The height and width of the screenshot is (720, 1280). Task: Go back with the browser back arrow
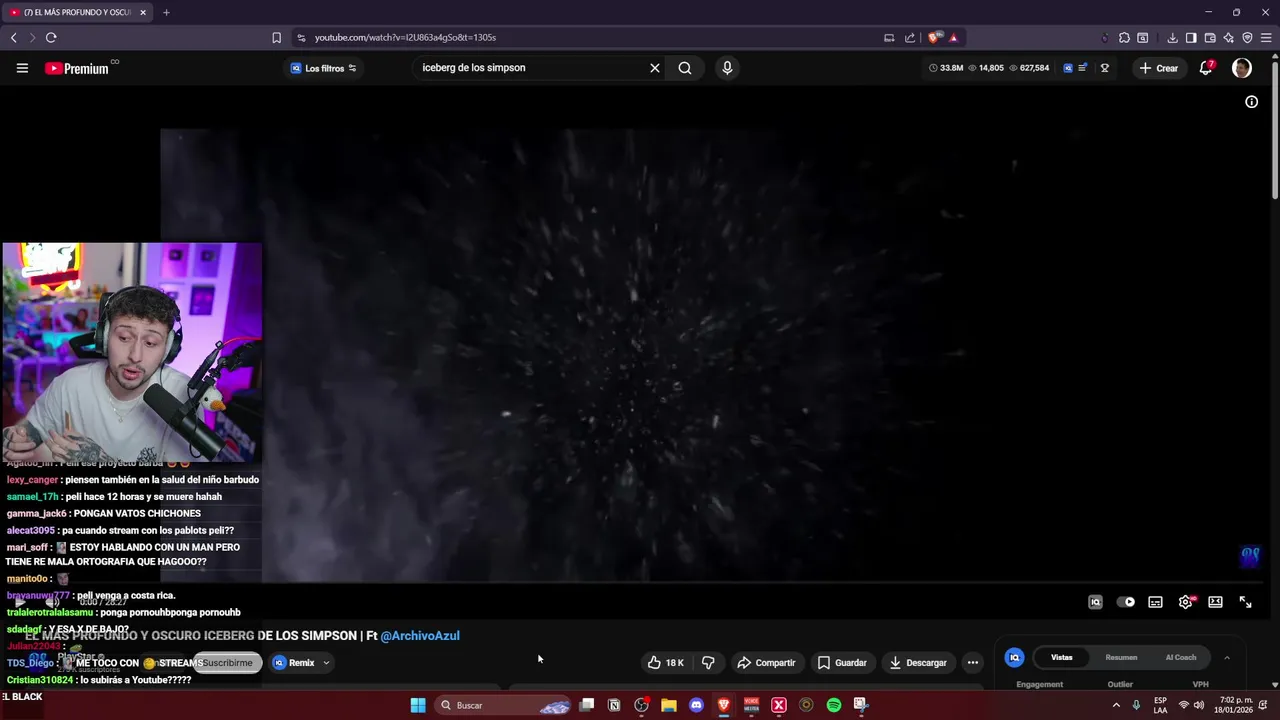click(x=13, y=37)
